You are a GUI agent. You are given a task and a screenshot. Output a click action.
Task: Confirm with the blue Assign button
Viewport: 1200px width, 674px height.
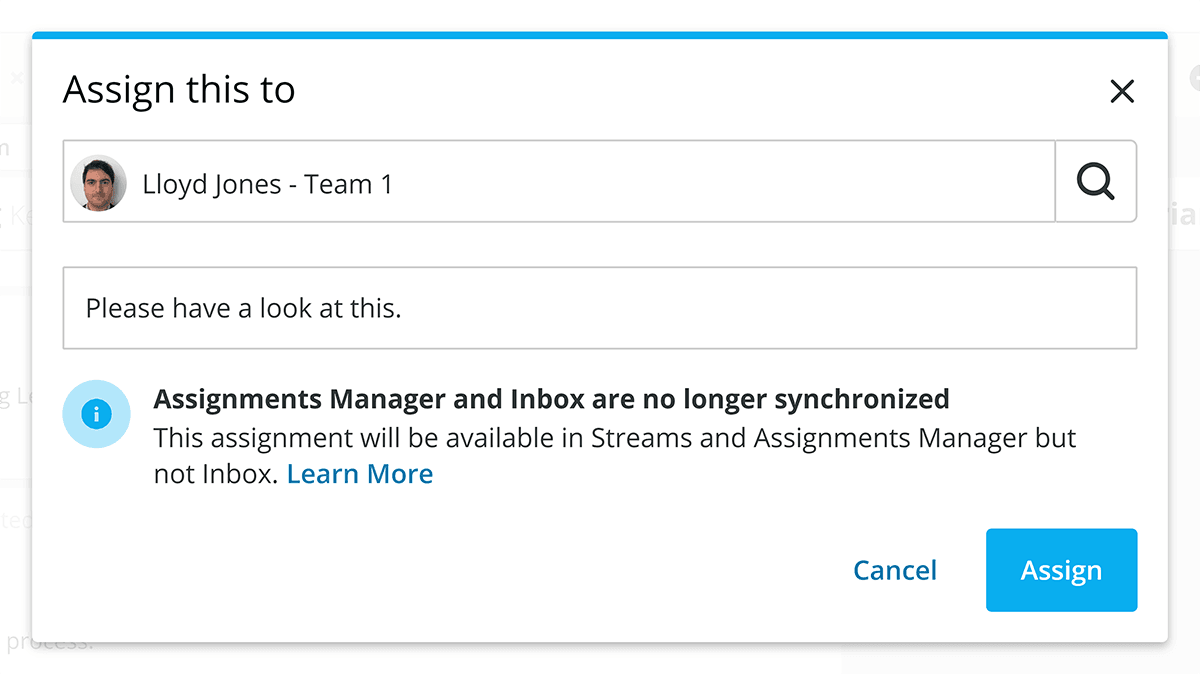click(x=1062, y=570)
